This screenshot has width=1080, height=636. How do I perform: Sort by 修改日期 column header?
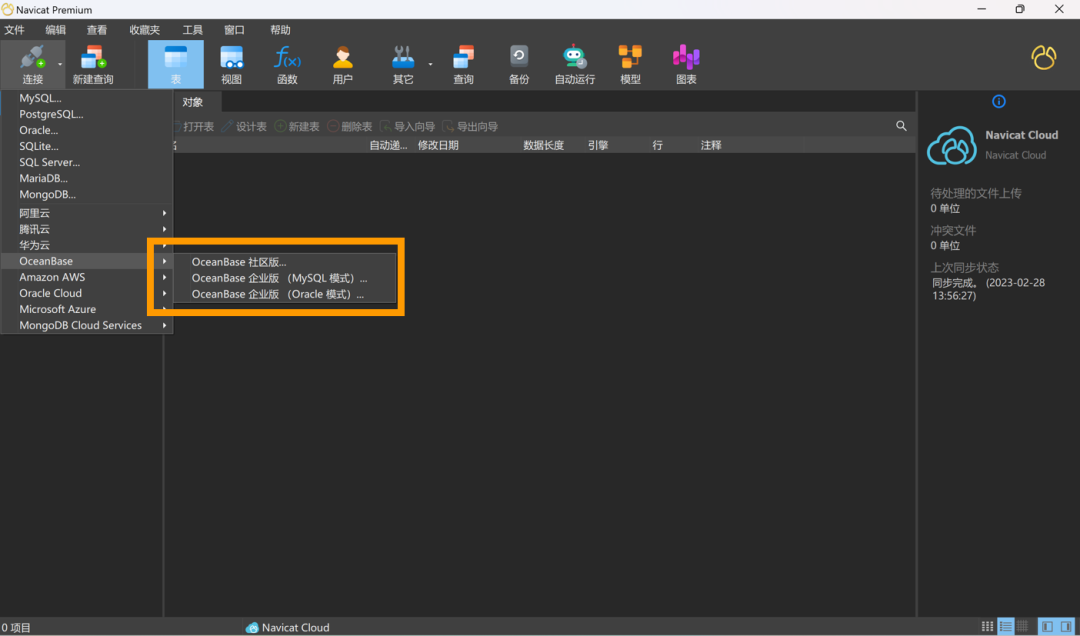tap(438, 145)
